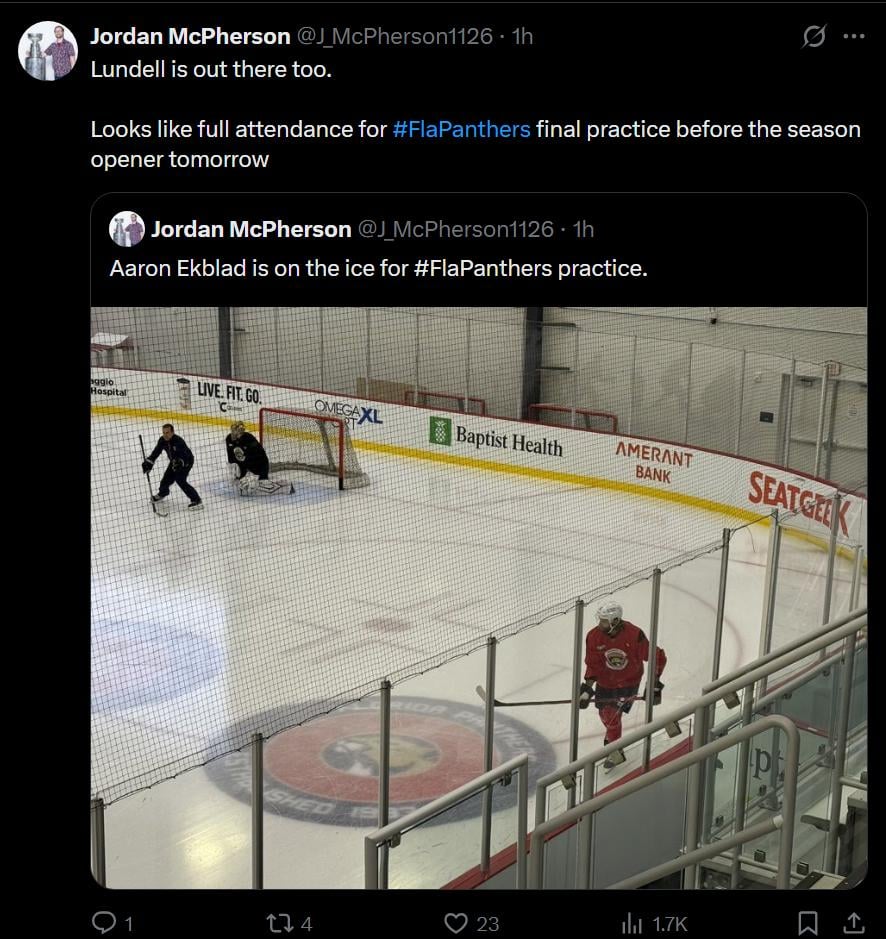886x939 pixels.
Task: Bookmark this post
Action: pos(808,923)
